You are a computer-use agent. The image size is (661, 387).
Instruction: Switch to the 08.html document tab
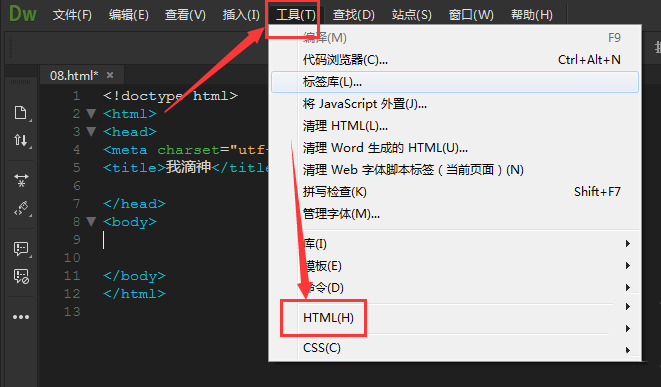click(x=74, y=75)
